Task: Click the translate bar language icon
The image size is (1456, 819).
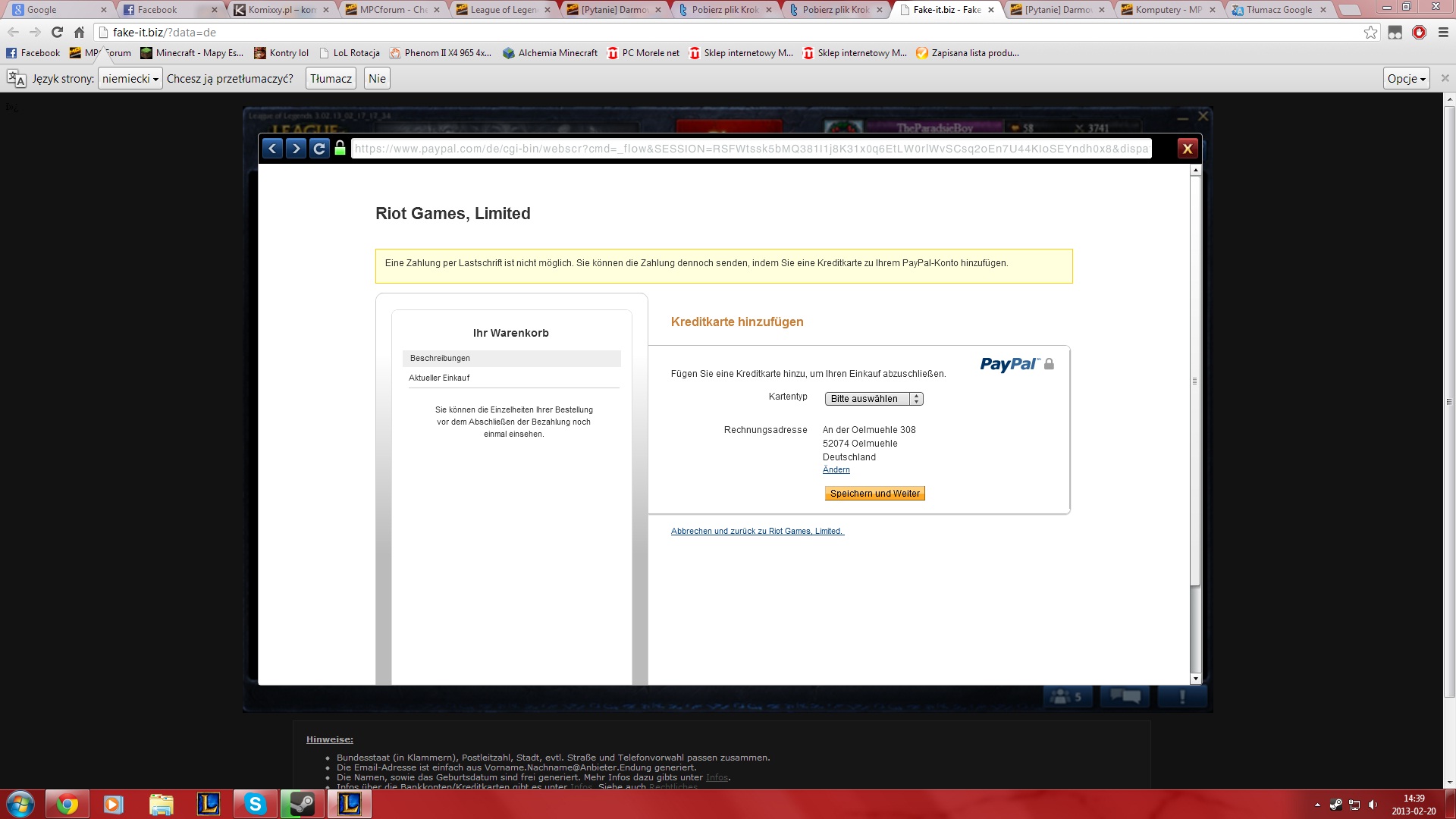Action: [16, 78]
